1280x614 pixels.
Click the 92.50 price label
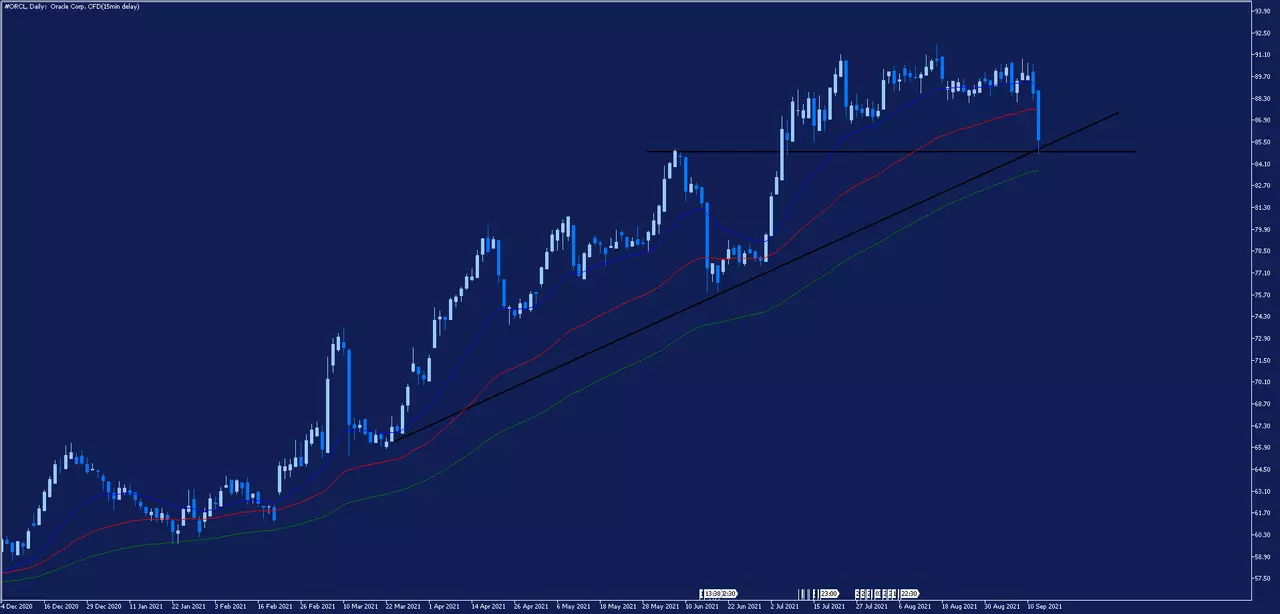pos(1263,33)
